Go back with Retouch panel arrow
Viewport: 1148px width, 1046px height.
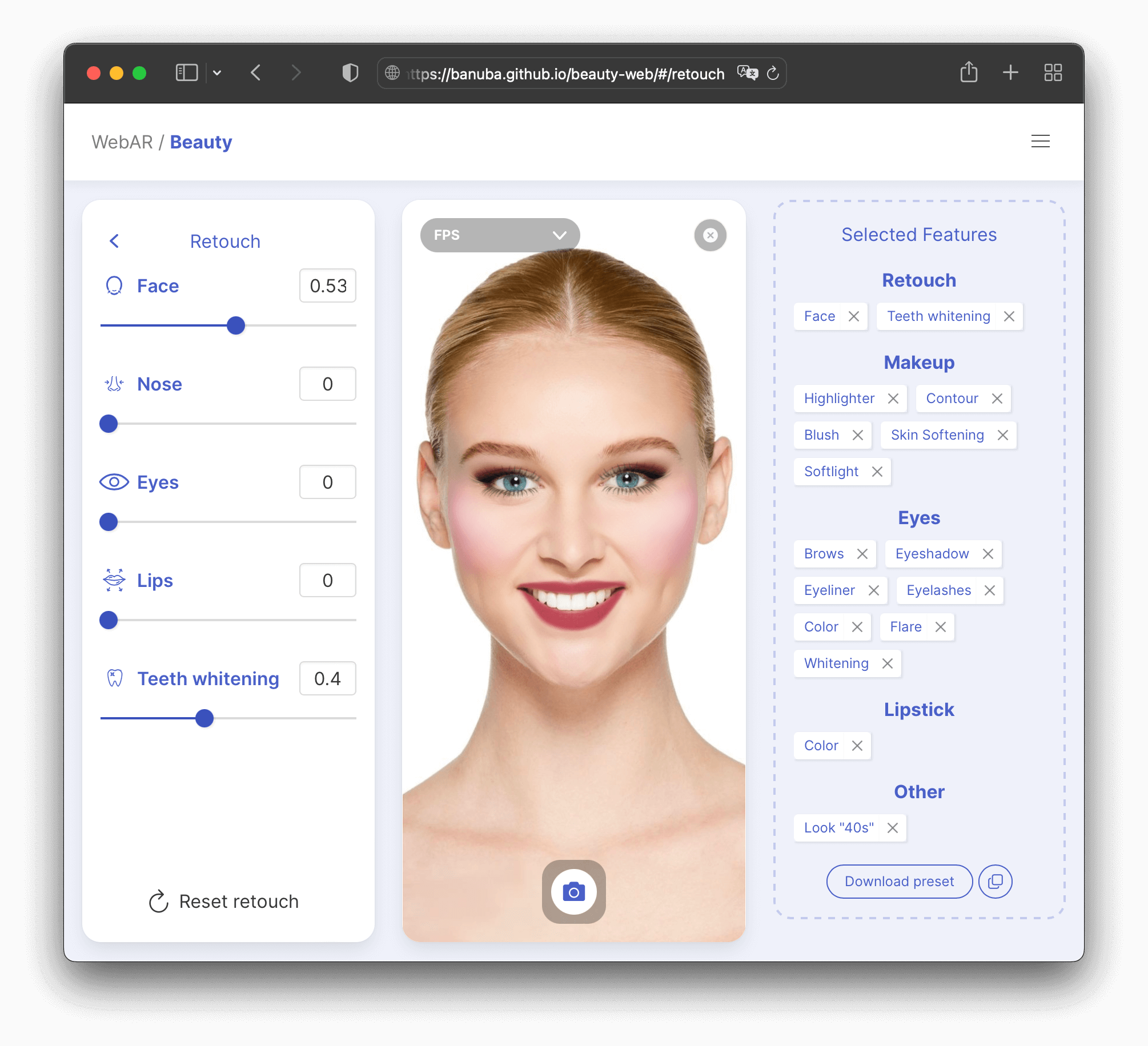114,241
